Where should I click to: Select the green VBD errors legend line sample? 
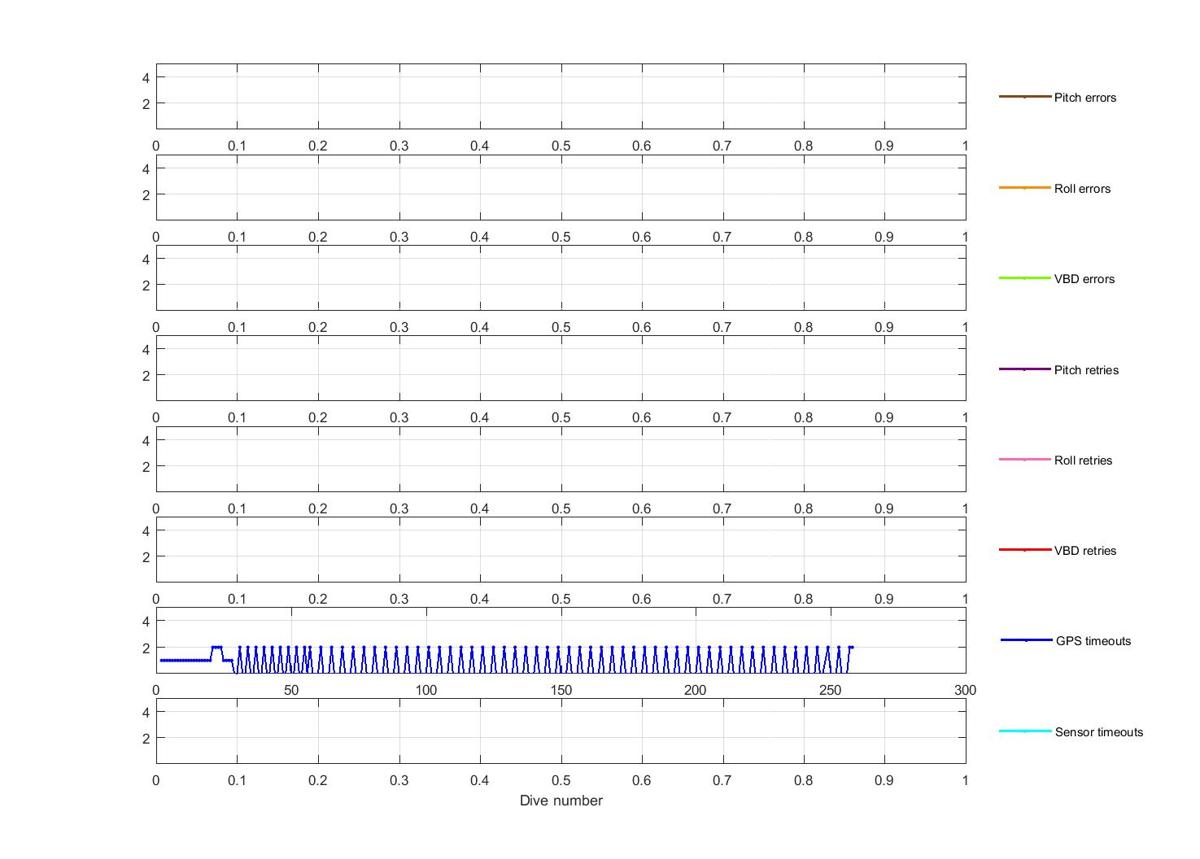1025,278
